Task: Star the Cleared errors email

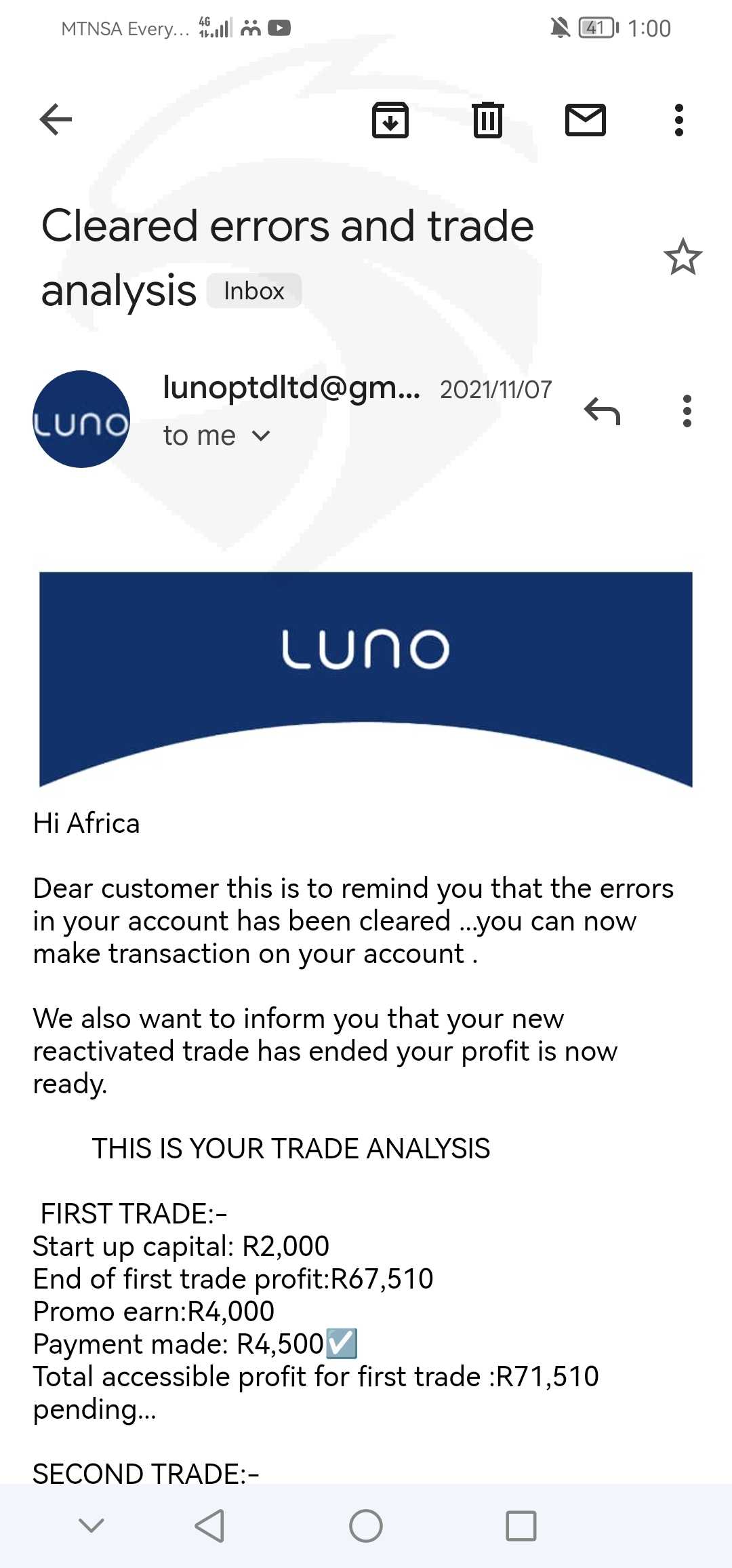Action: click(683, 257)
